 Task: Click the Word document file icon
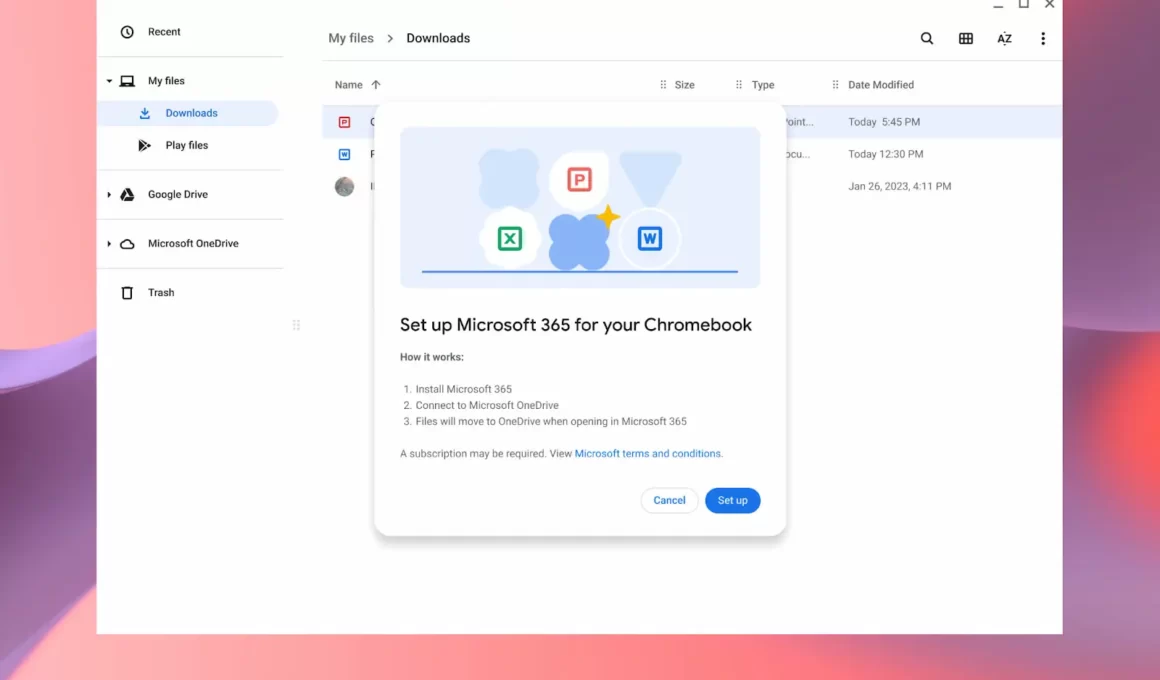coord(345,154)
